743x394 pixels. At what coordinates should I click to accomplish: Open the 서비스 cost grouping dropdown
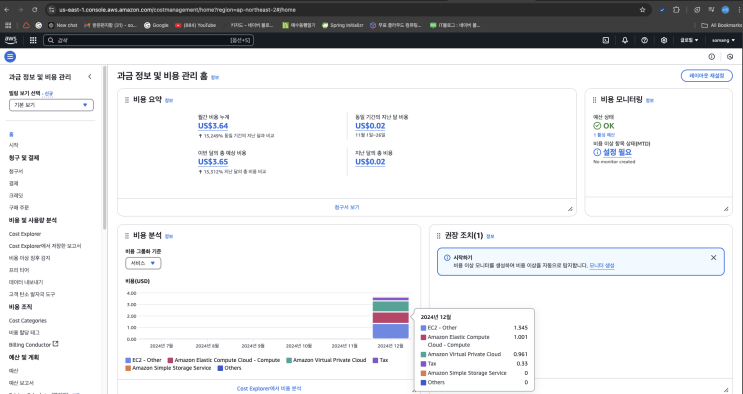point(143,263)
